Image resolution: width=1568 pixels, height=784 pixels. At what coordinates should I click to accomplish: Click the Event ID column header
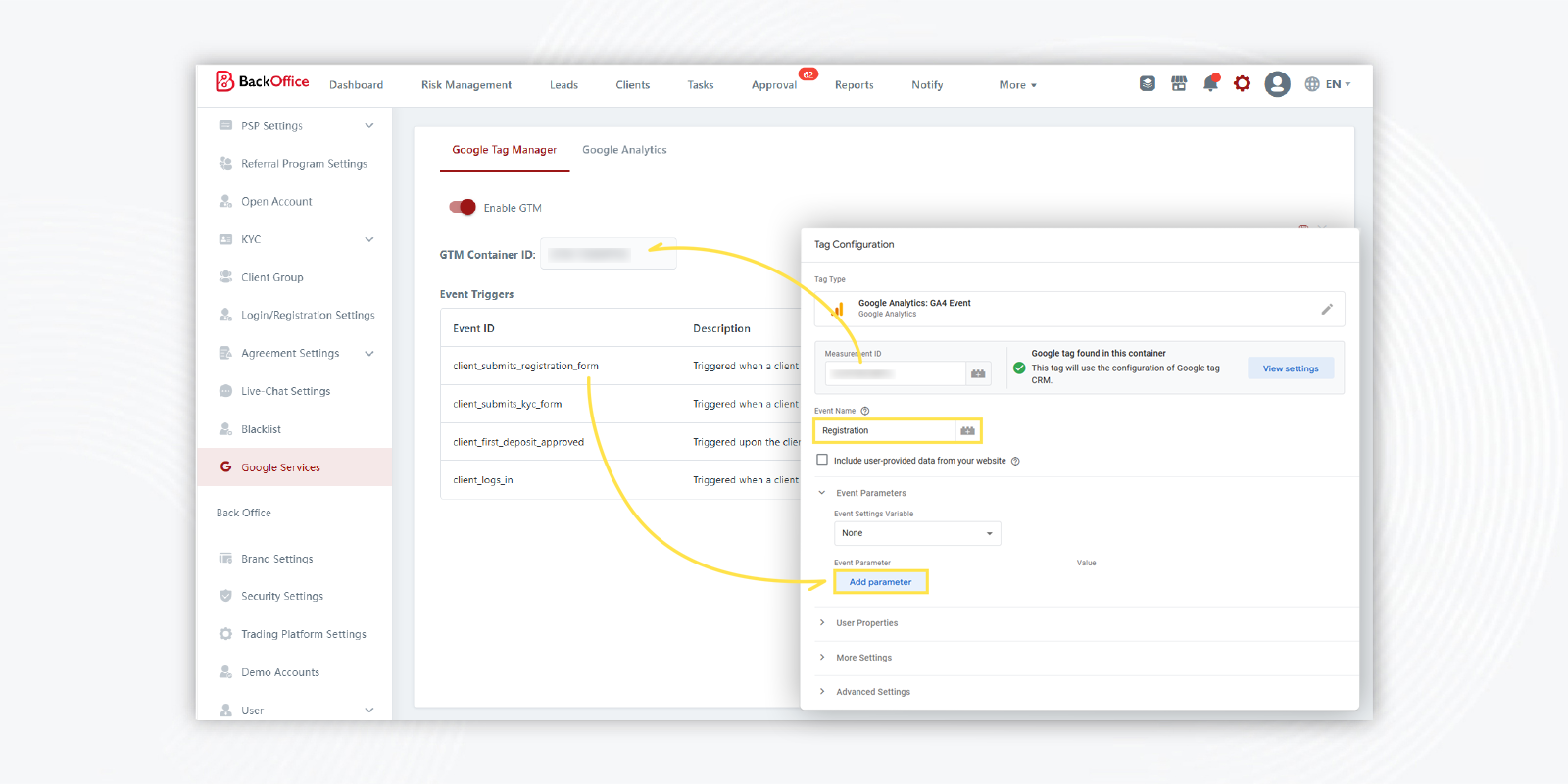473,328
